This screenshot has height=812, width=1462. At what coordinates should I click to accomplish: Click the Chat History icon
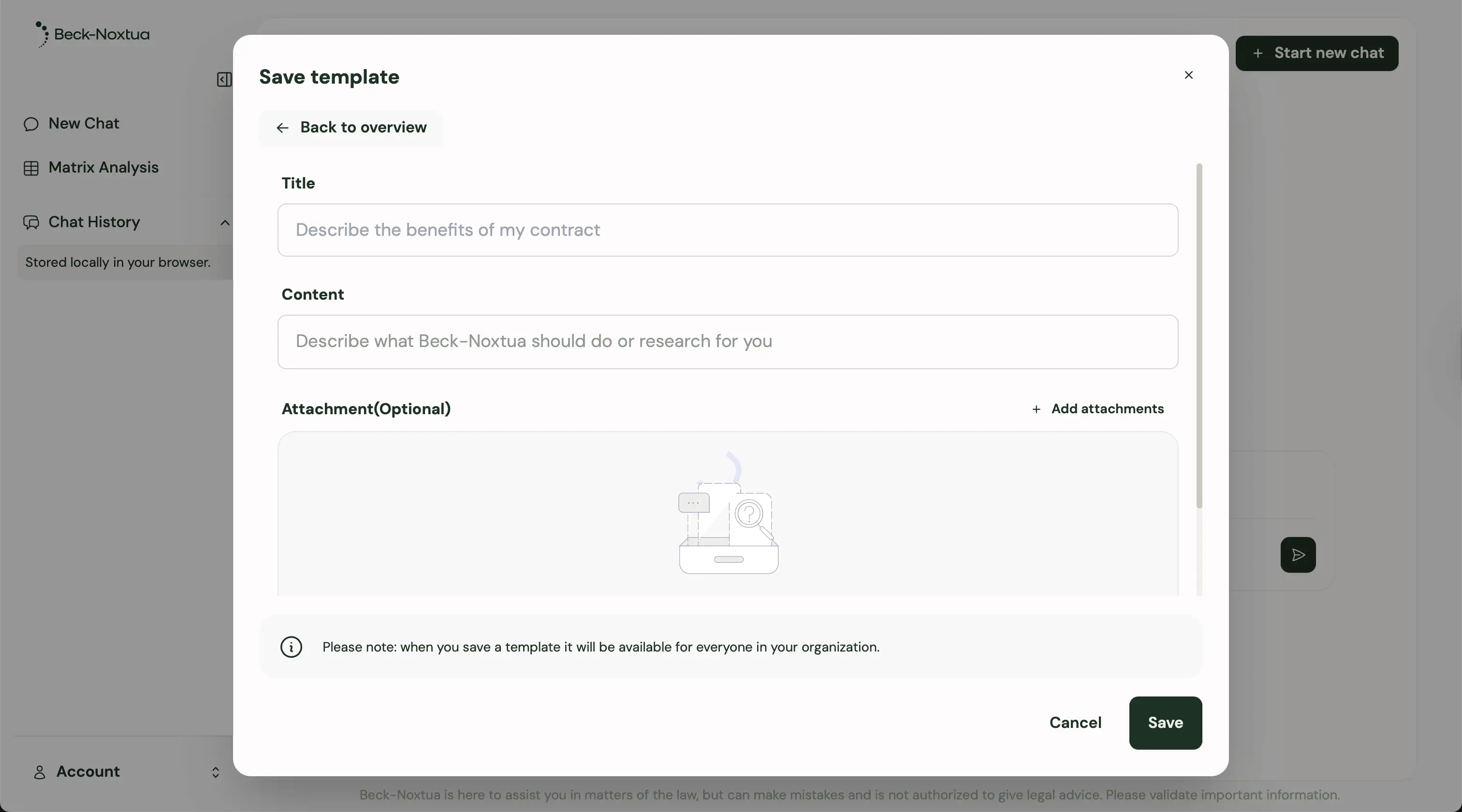[x=31, y=222]
